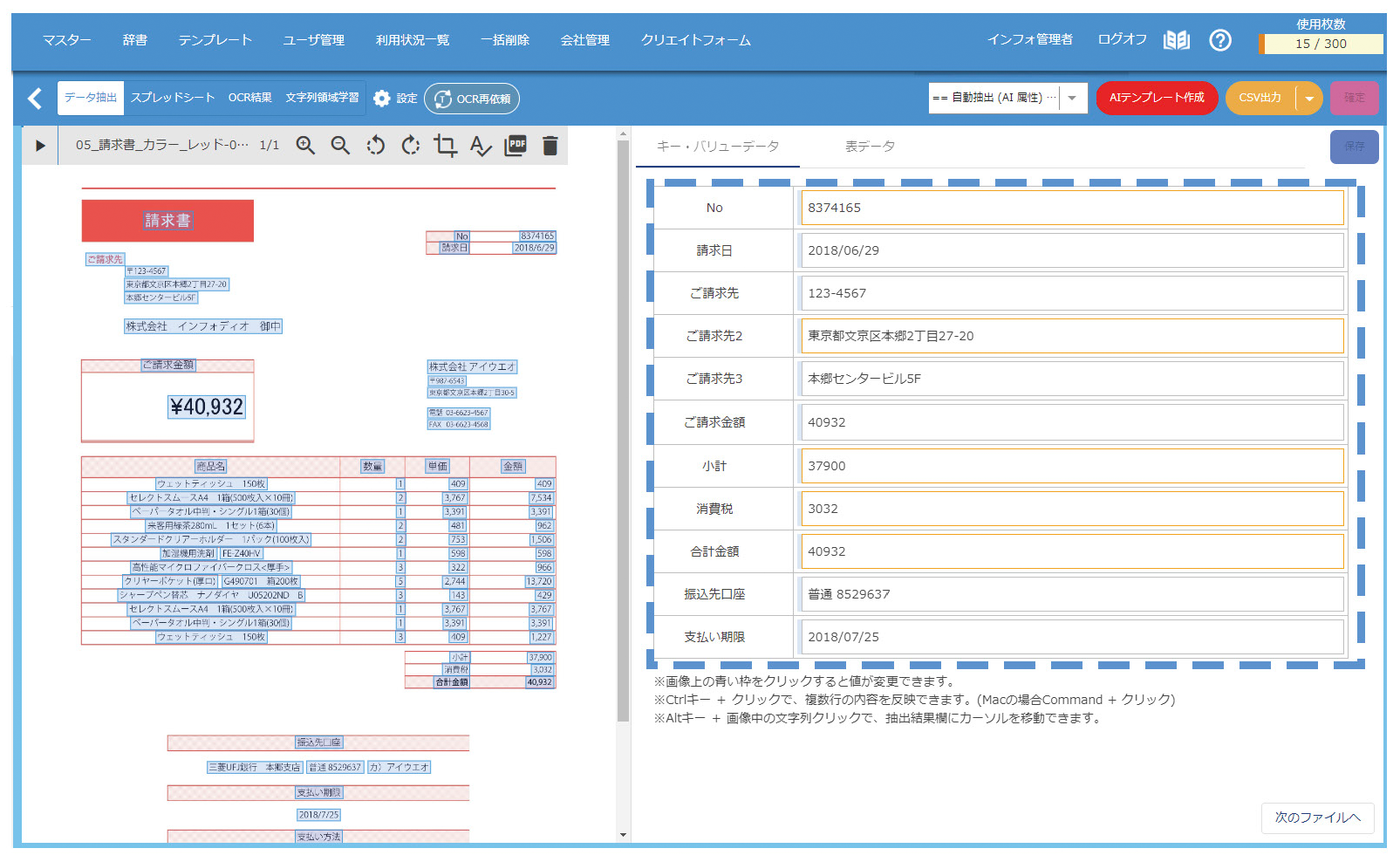
Task: Open the テンプレート menu
Action: click(x=215, y=40)
